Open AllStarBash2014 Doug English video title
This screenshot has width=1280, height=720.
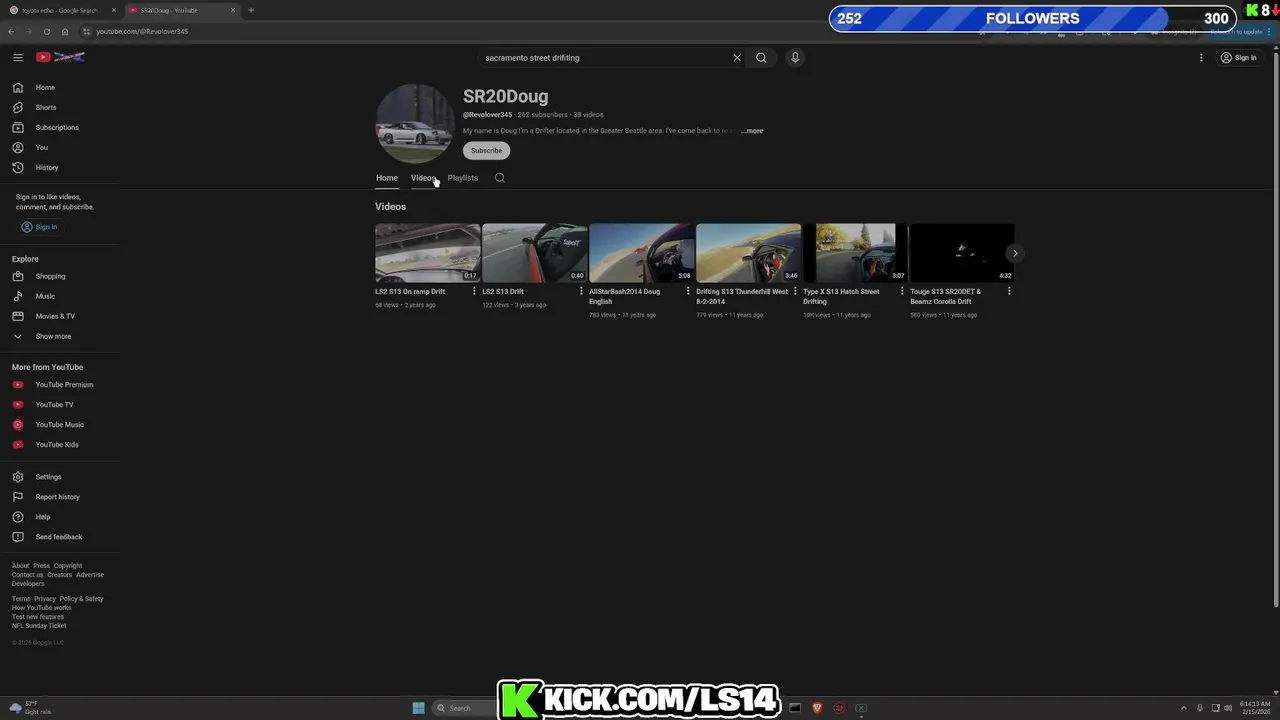coord(625,296)
